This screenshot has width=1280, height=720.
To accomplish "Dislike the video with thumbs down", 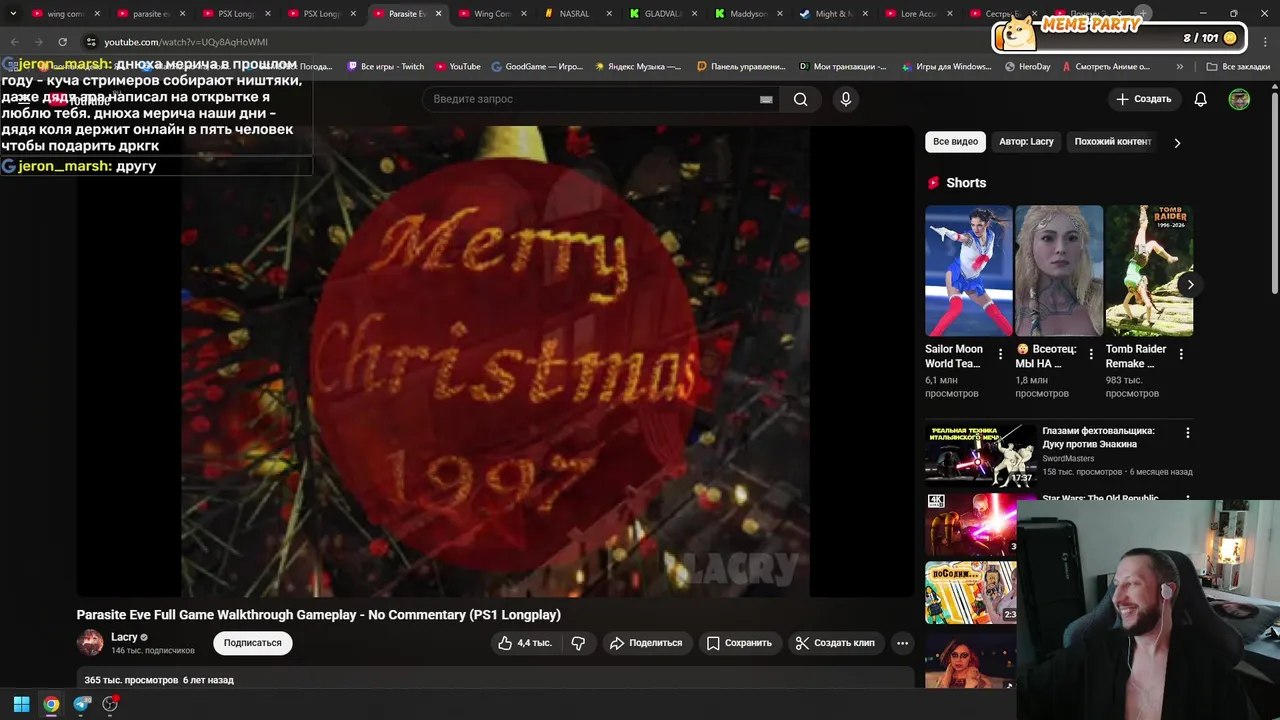I will click(x=578, y=643).
